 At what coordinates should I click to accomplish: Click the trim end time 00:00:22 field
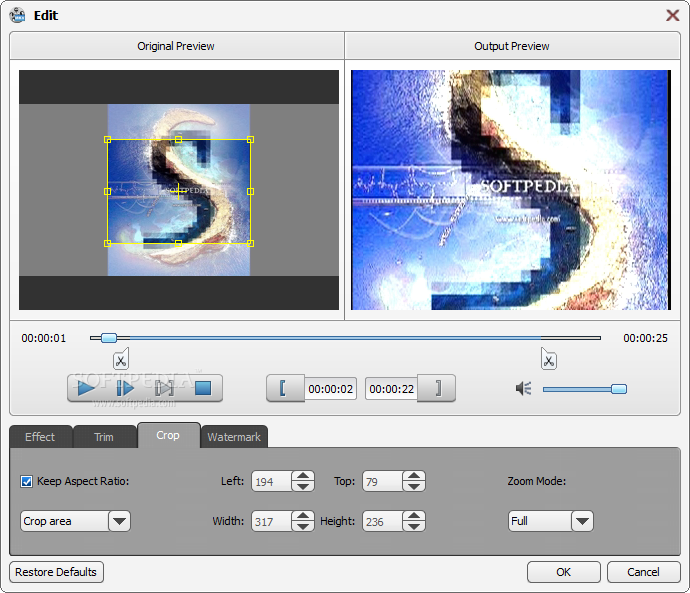coord(391,389)
